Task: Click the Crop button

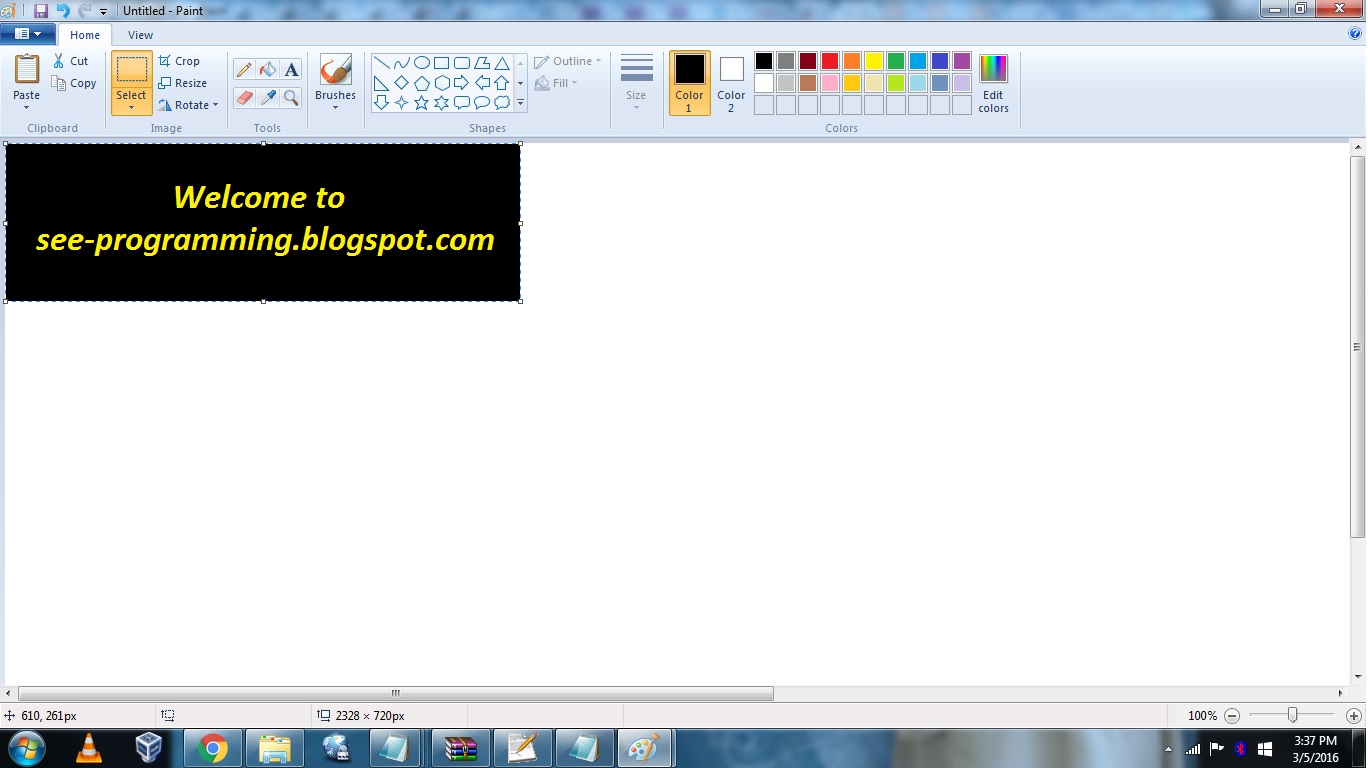Action: (x=182, y=60)
